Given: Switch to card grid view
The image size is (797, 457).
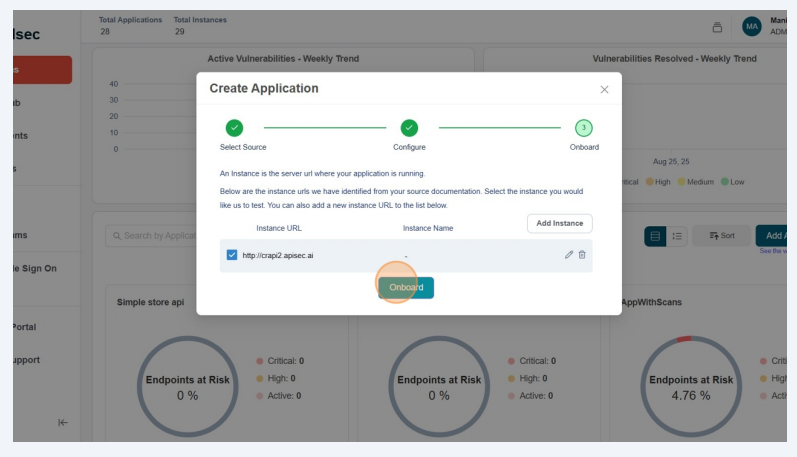Looking at the screenshot, I should [656, 236].
